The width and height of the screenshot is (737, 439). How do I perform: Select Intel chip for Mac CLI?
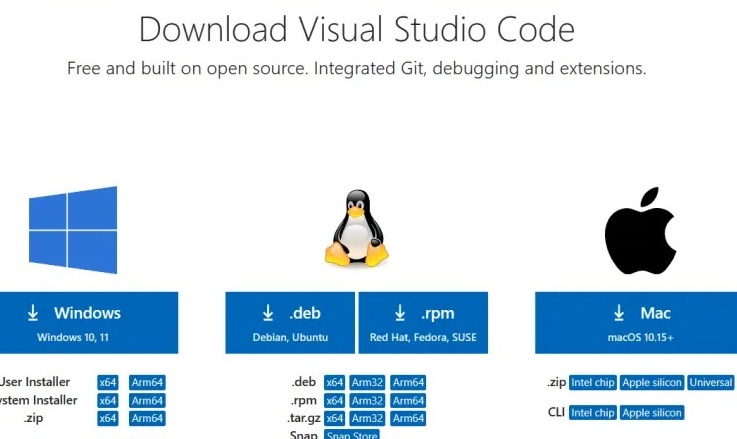(592, 413)
